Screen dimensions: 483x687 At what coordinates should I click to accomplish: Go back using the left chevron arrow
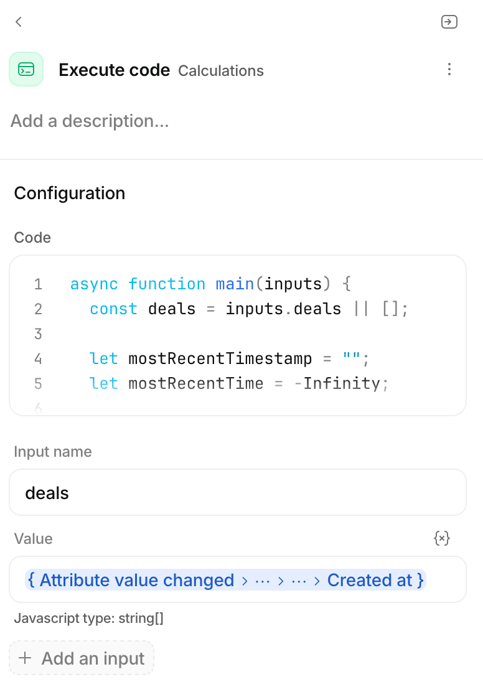point(18,22)
